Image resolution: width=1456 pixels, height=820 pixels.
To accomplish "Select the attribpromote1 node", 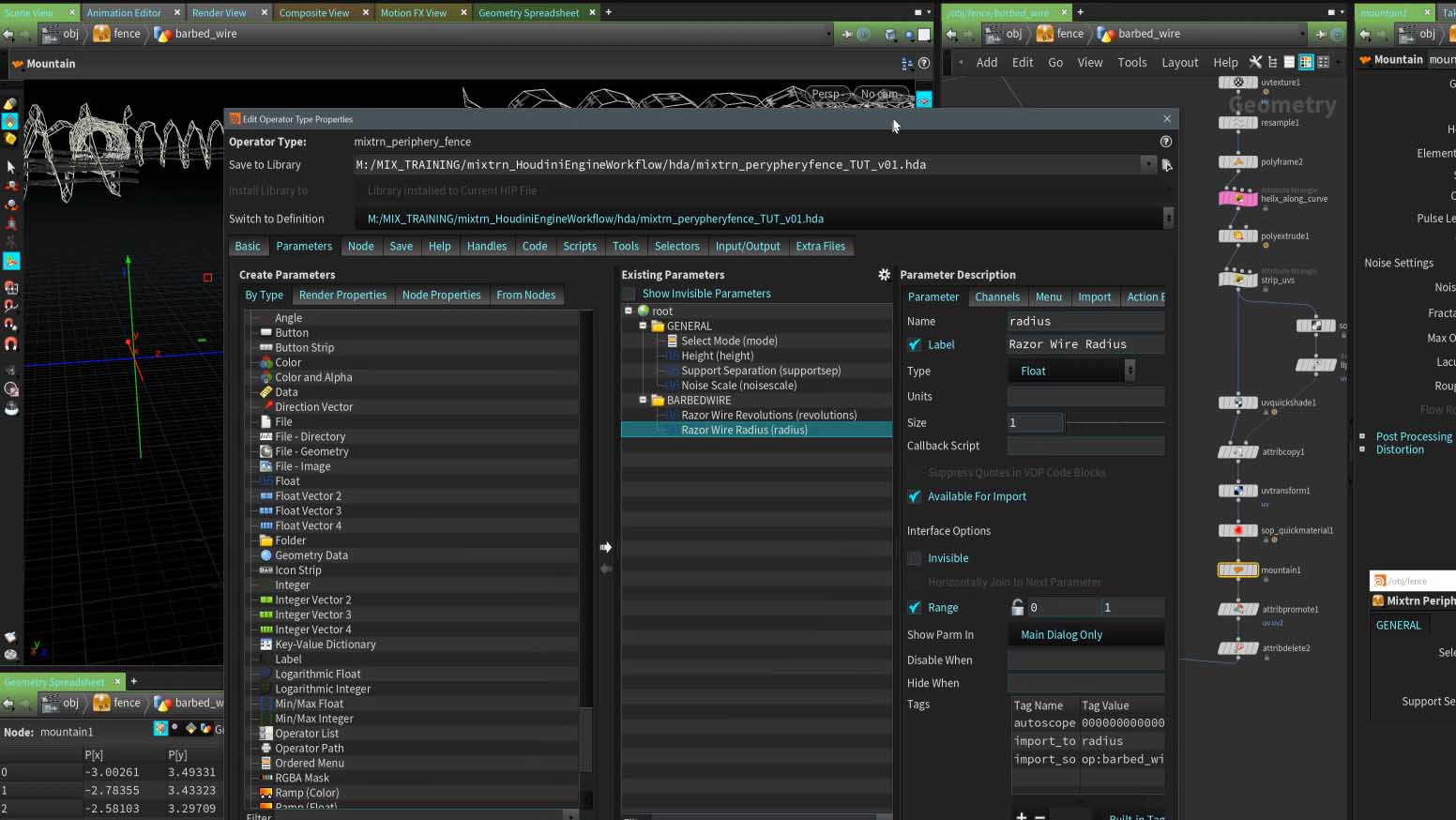I will (x=1238, y=609).
